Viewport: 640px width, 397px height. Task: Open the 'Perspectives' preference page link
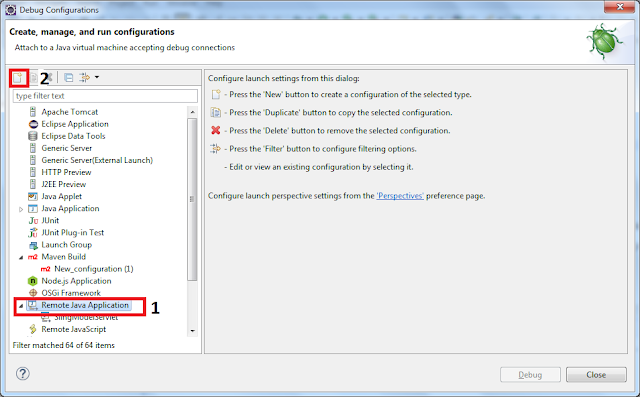pyautogui.click(x=400, y=196)
